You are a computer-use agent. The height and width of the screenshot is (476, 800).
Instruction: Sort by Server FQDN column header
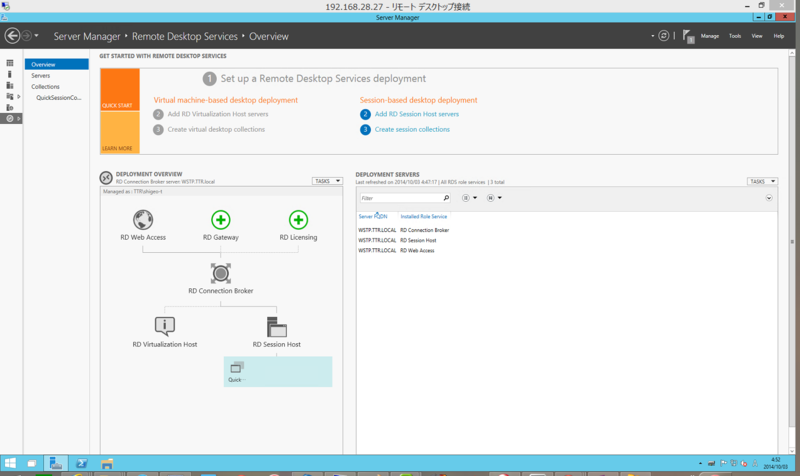coord(373,217)
